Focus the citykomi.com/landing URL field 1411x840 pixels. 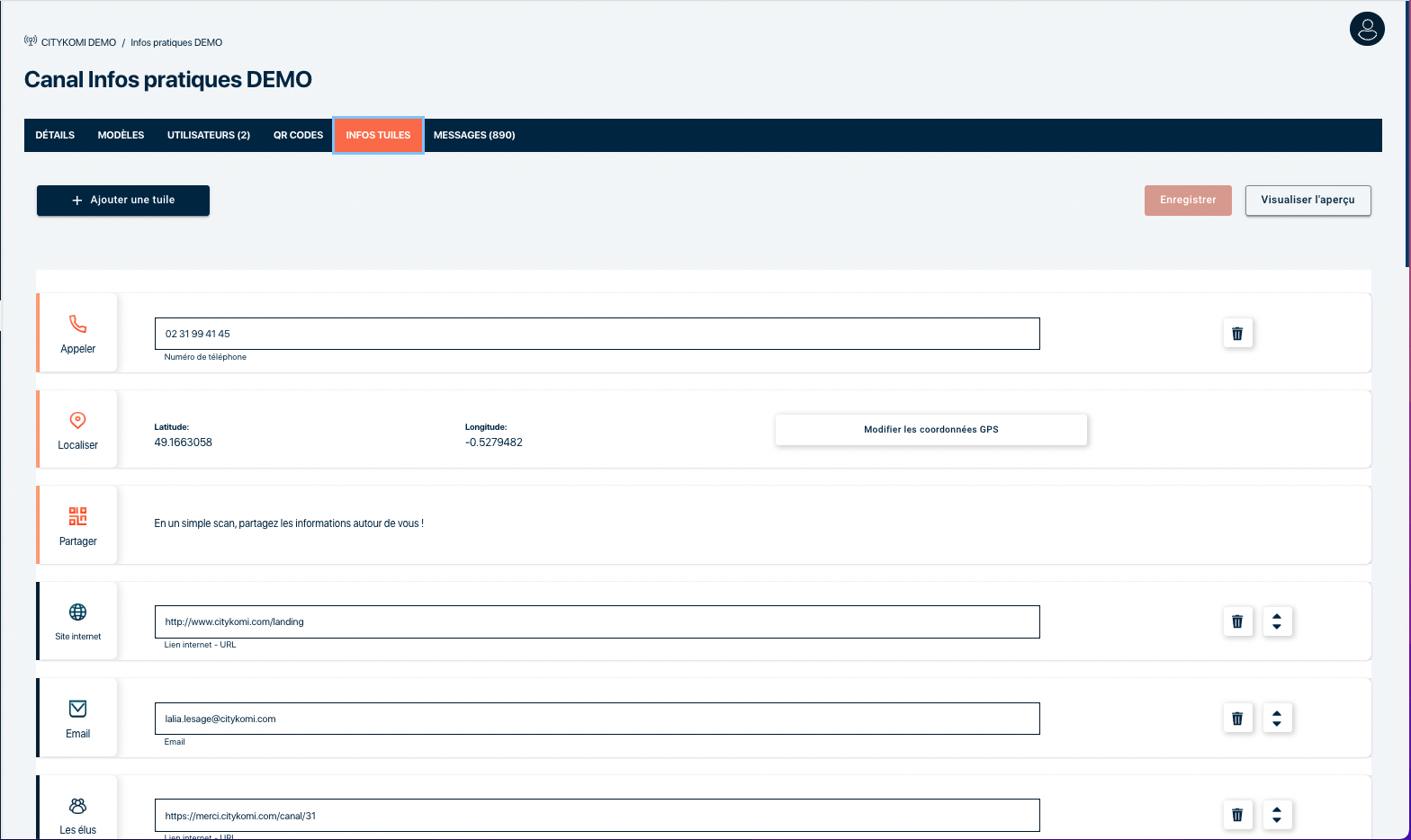(597, 621)
